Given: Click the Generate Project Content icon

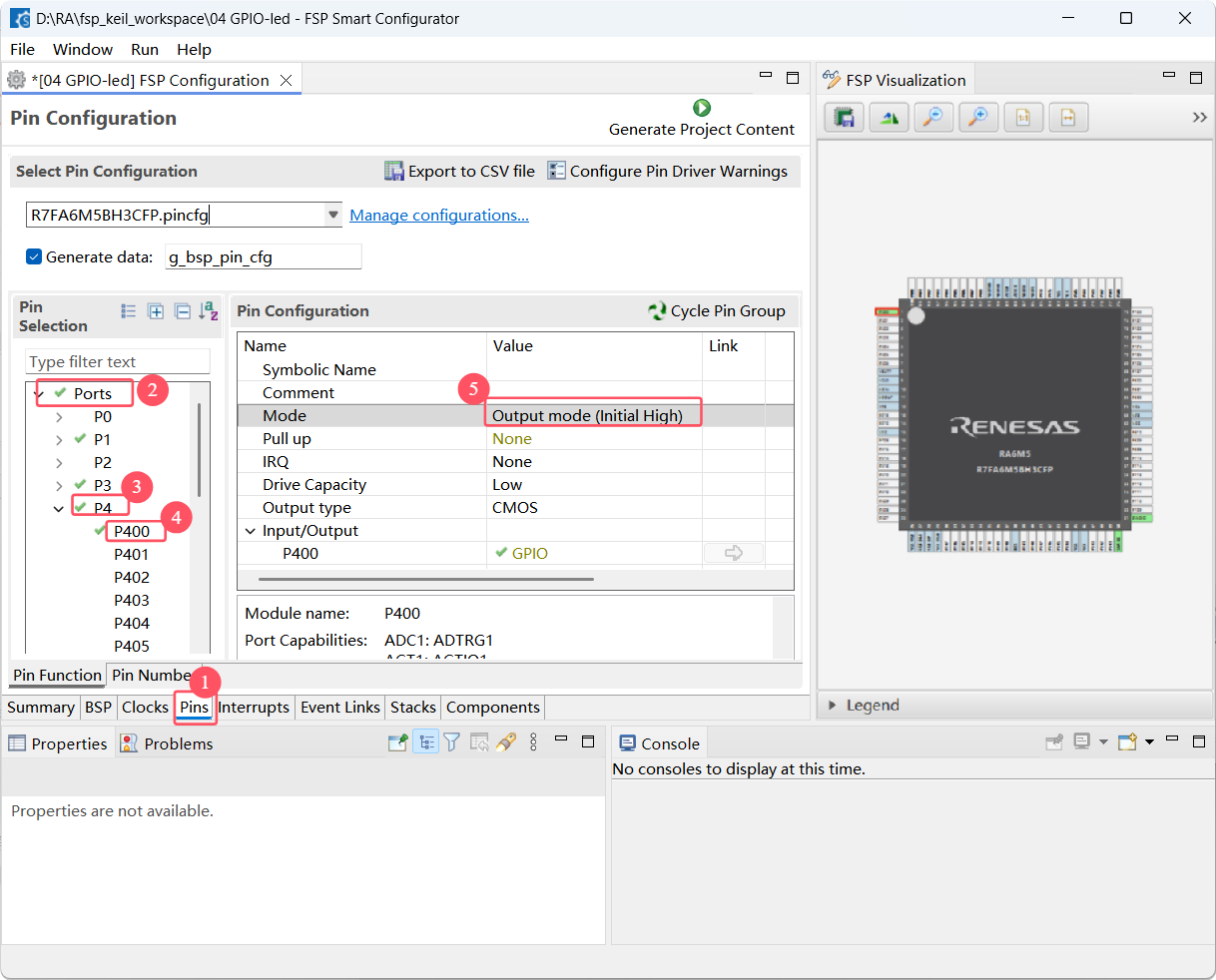Looking at the screenshot, I should point(702,108).
